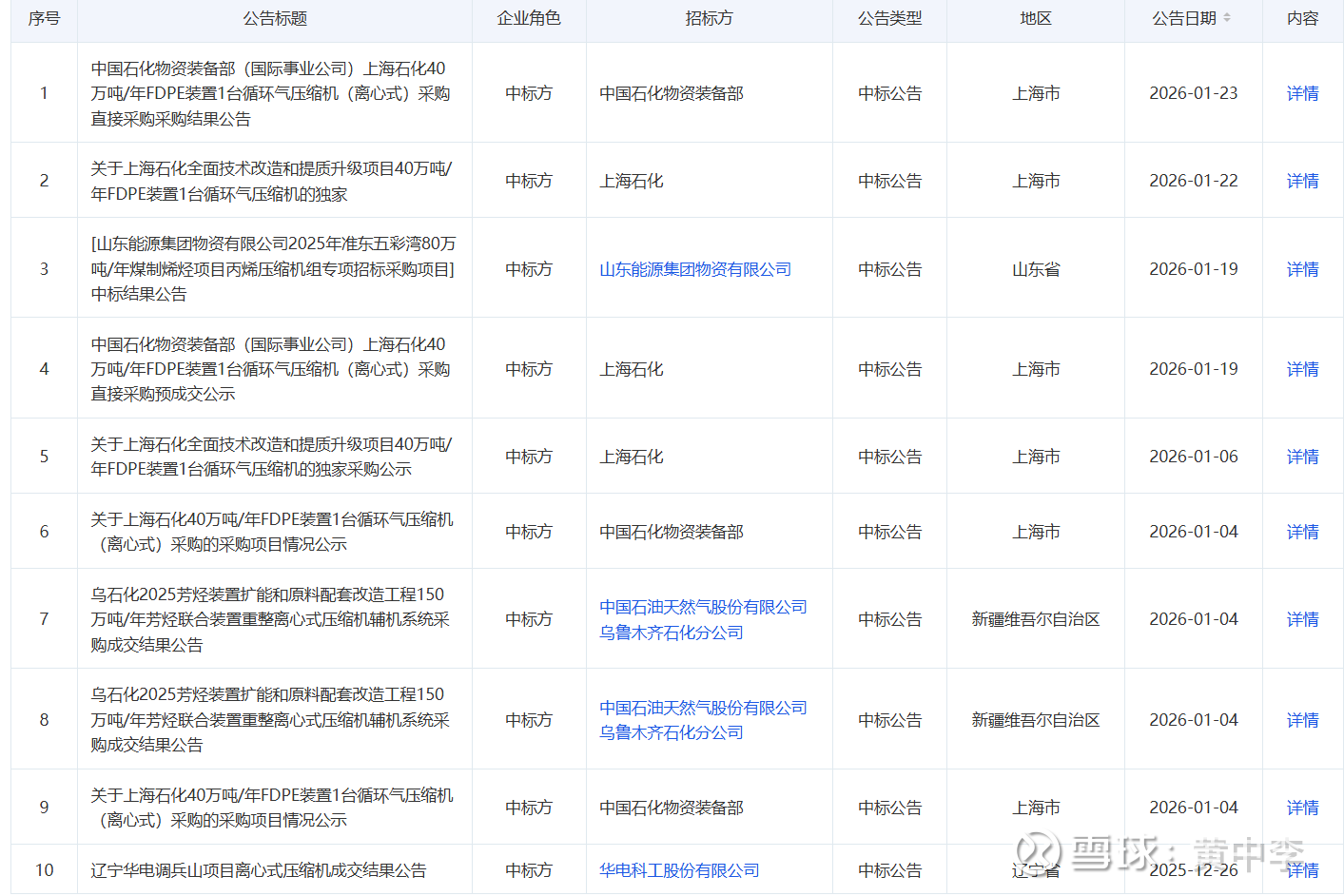1344x896 pixels.
Task: Open 华电科工股份有限公司 link
Action: coord(679,870)
